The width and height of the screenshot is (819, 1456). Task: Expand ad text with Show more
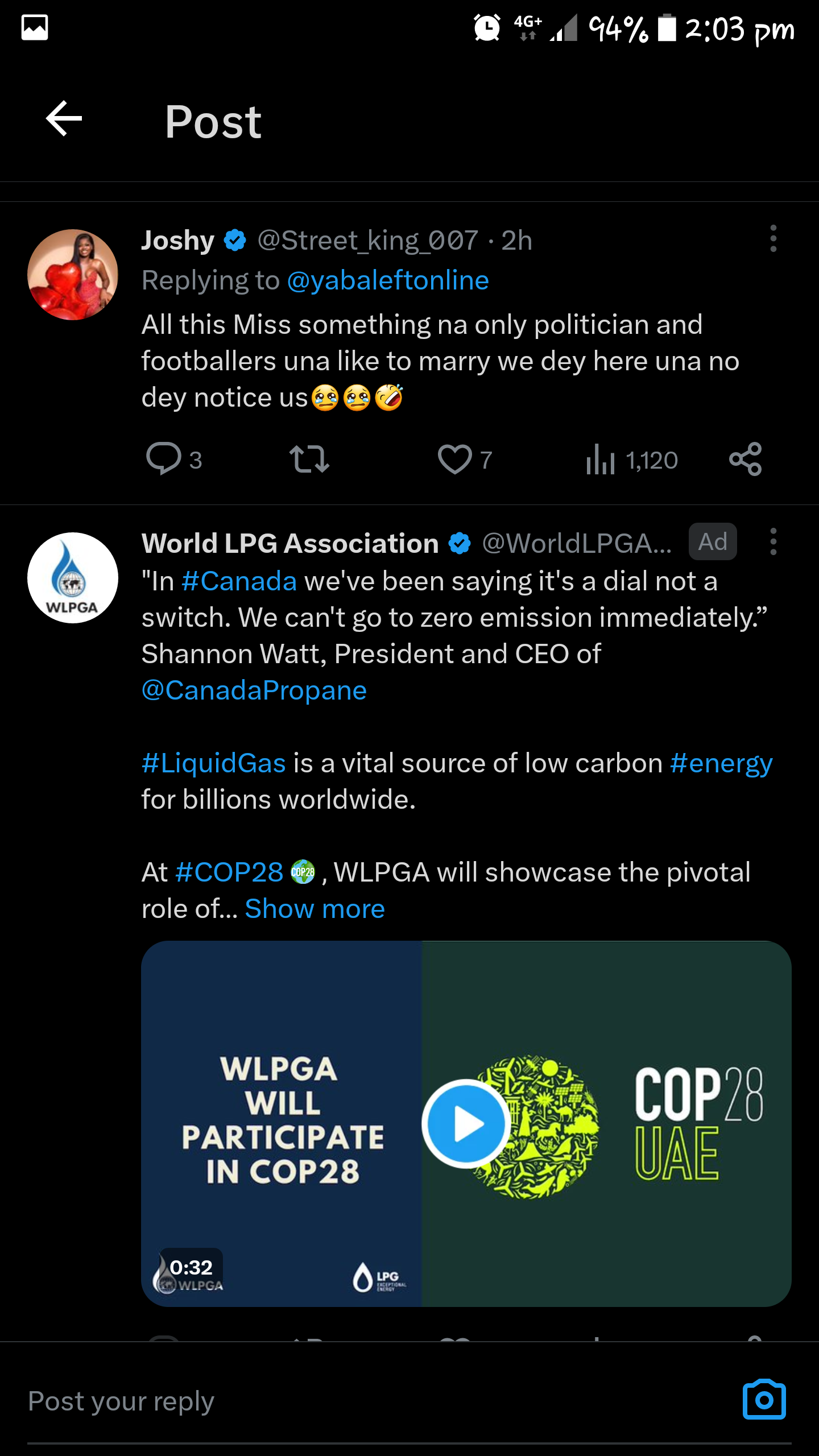315,908
